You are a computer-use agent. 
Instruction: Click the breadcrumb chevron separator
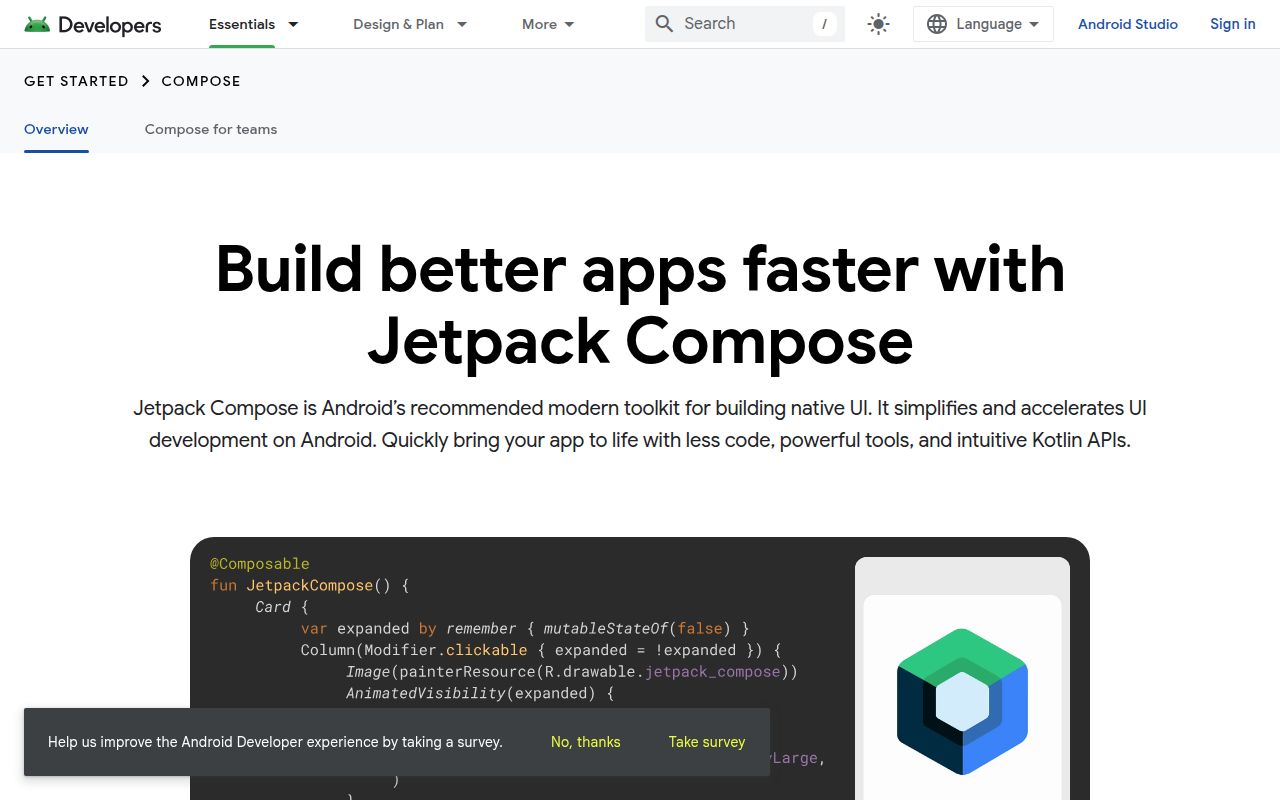point(145,81)
